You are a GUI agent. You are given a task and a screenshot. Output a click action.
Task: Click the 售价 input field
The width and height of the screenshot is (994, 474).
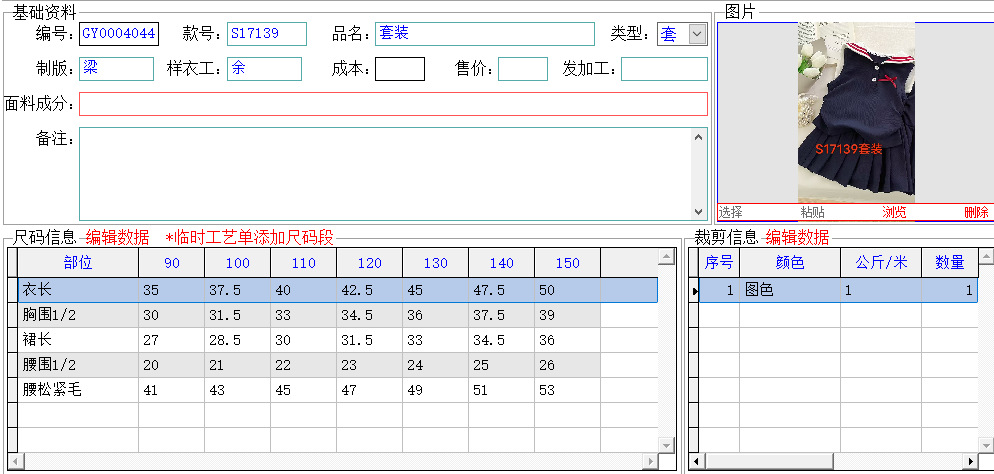coord(523,69)
